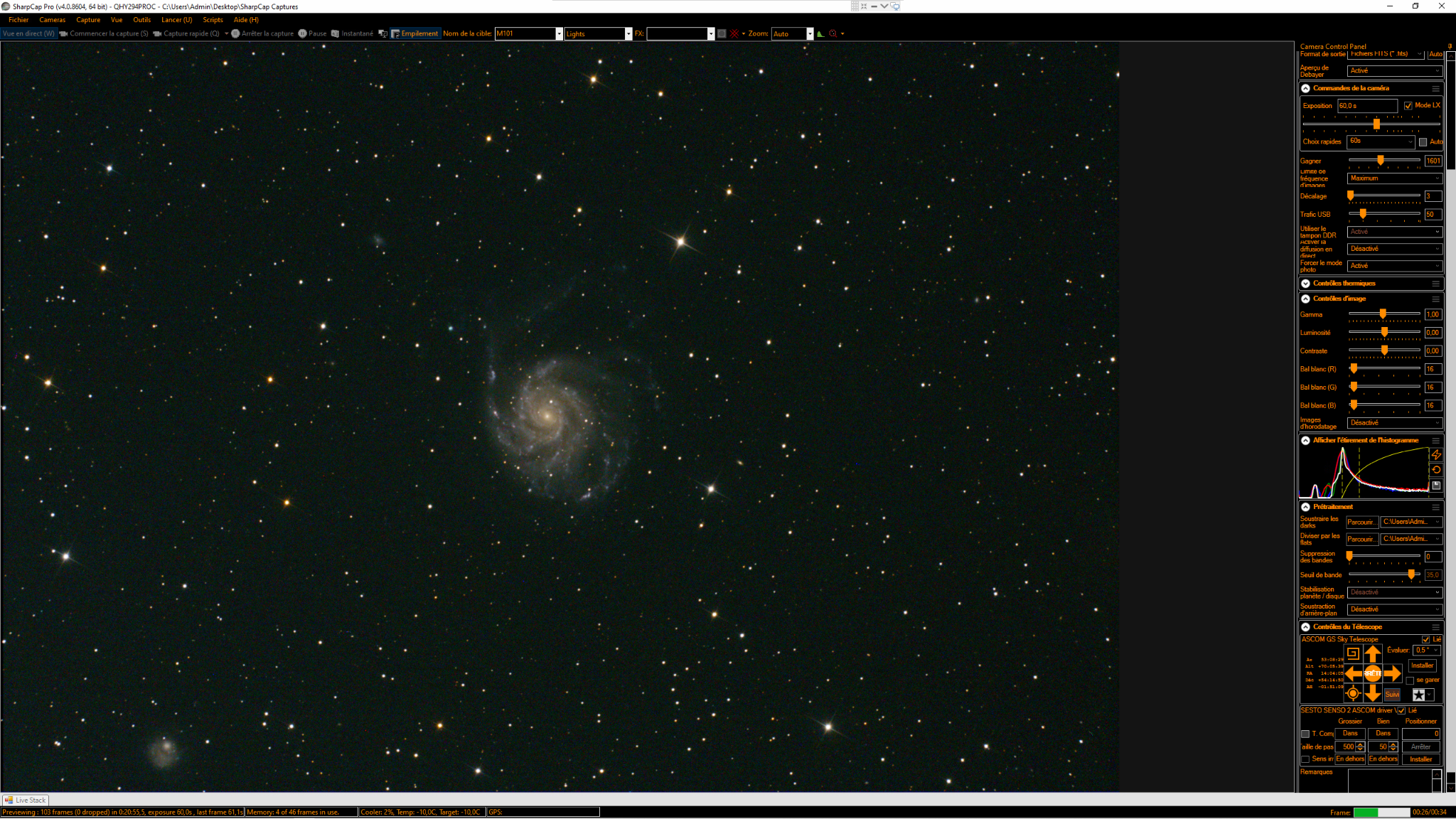Open the Cameras menu
This screenshot has height=819, width=1456.
(53, 20)
